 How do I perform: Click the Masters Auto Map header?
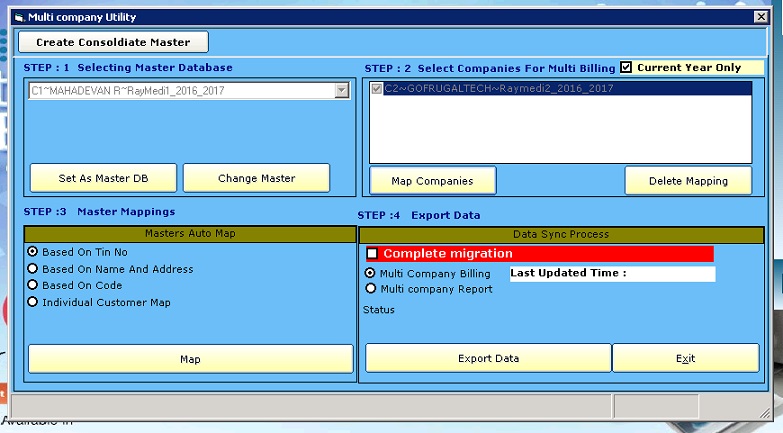click(x=190, y=234)
